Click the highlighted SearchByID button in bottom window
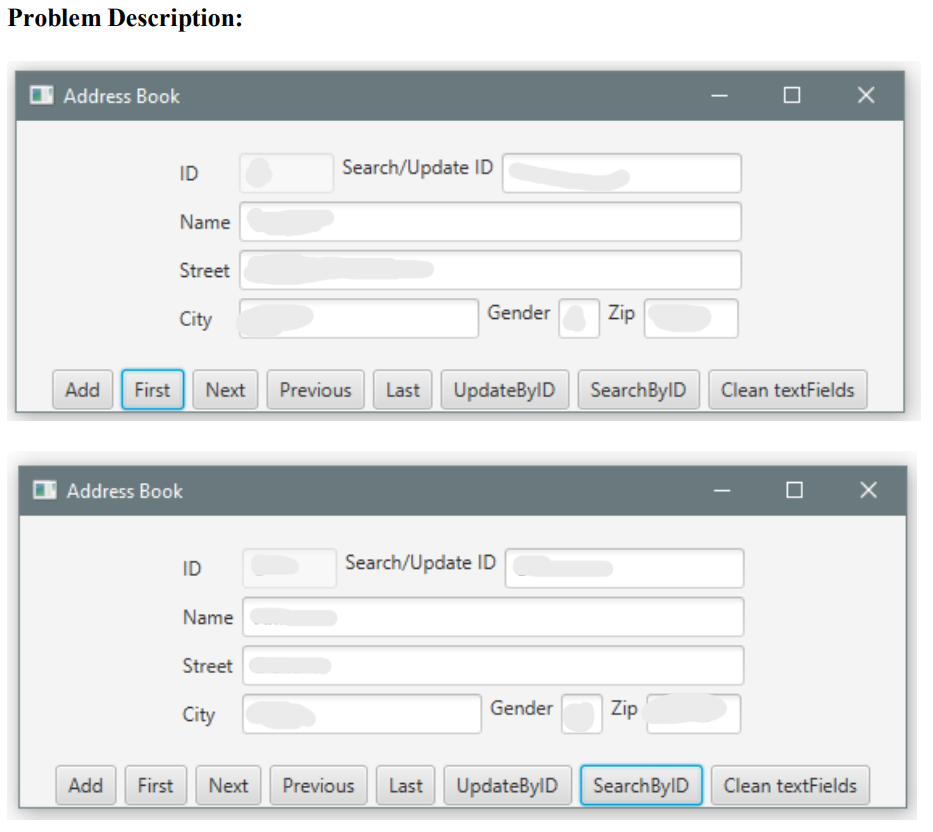 641,785
